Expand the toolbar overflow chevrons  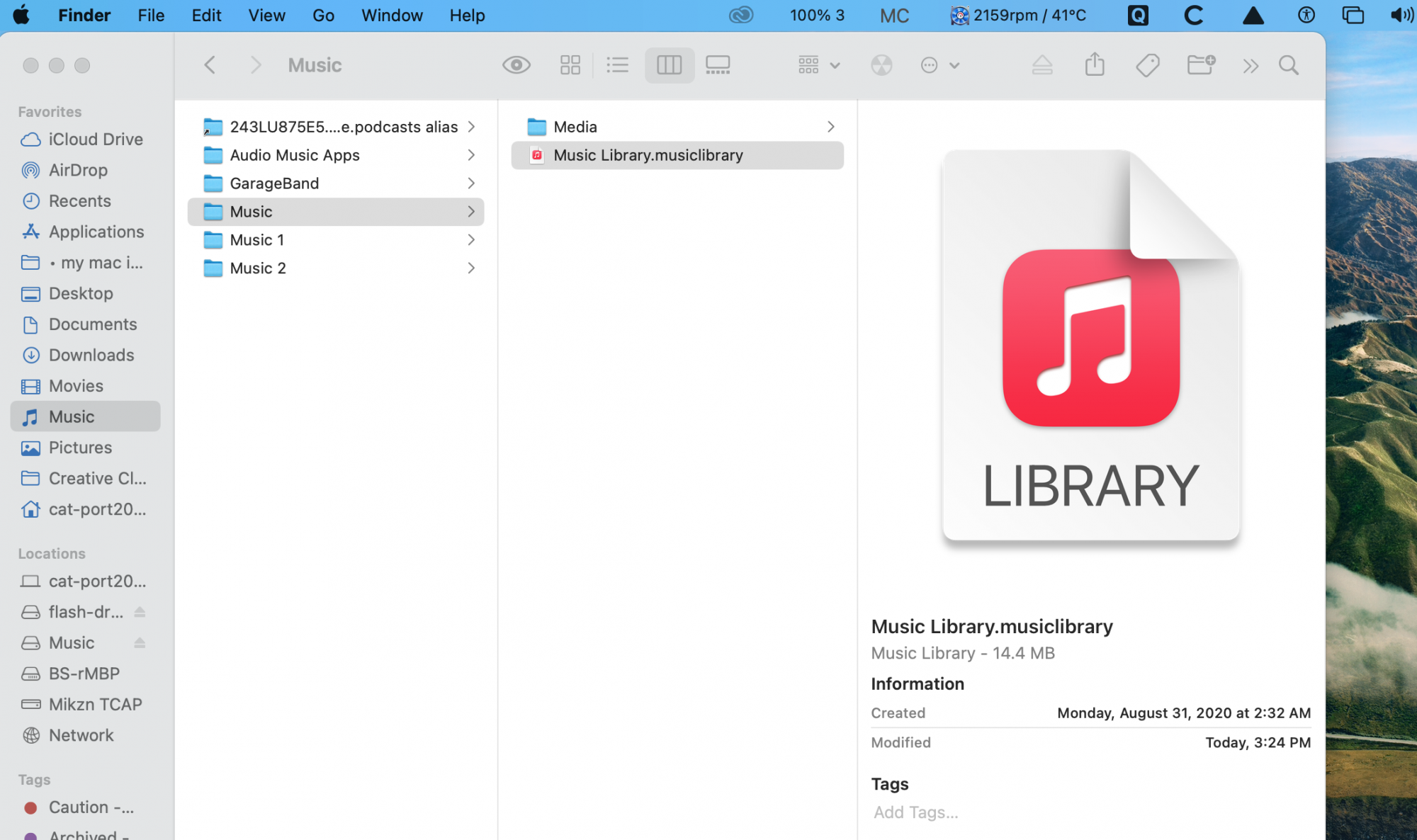pos(1251,66)
